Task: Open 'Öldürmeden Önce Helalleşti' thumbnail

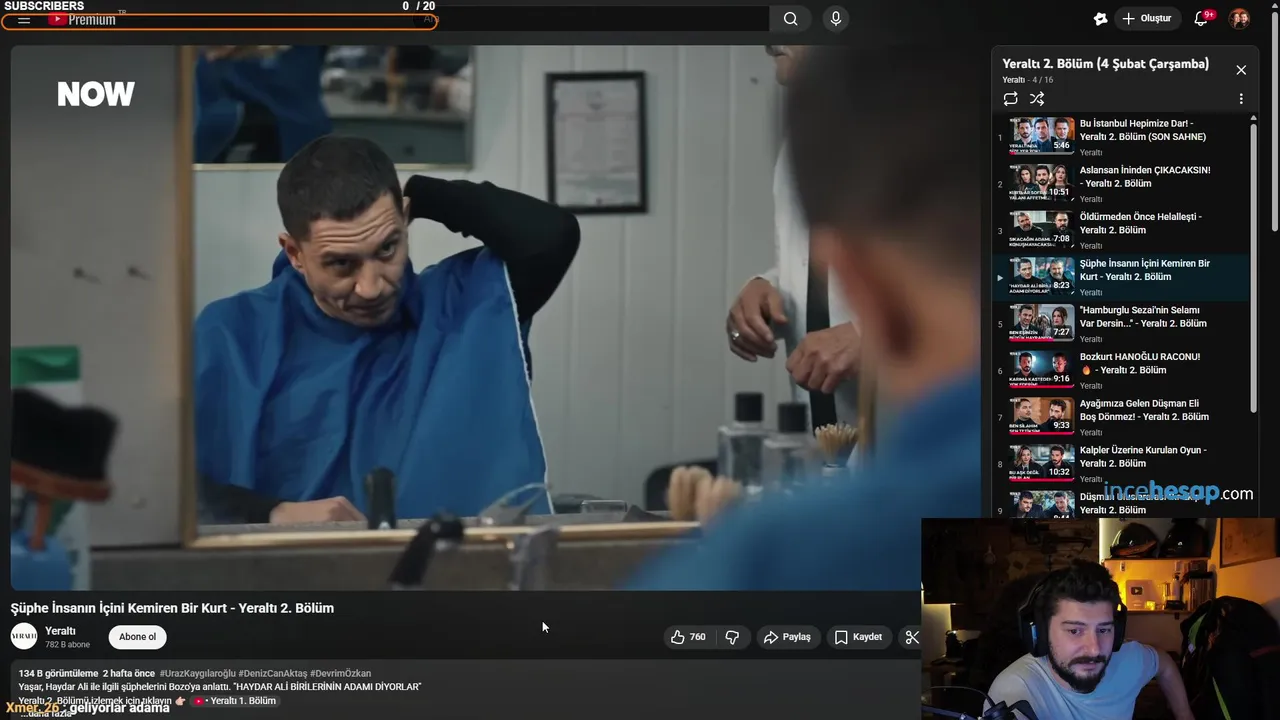Action: click(x=1042, y=228)
